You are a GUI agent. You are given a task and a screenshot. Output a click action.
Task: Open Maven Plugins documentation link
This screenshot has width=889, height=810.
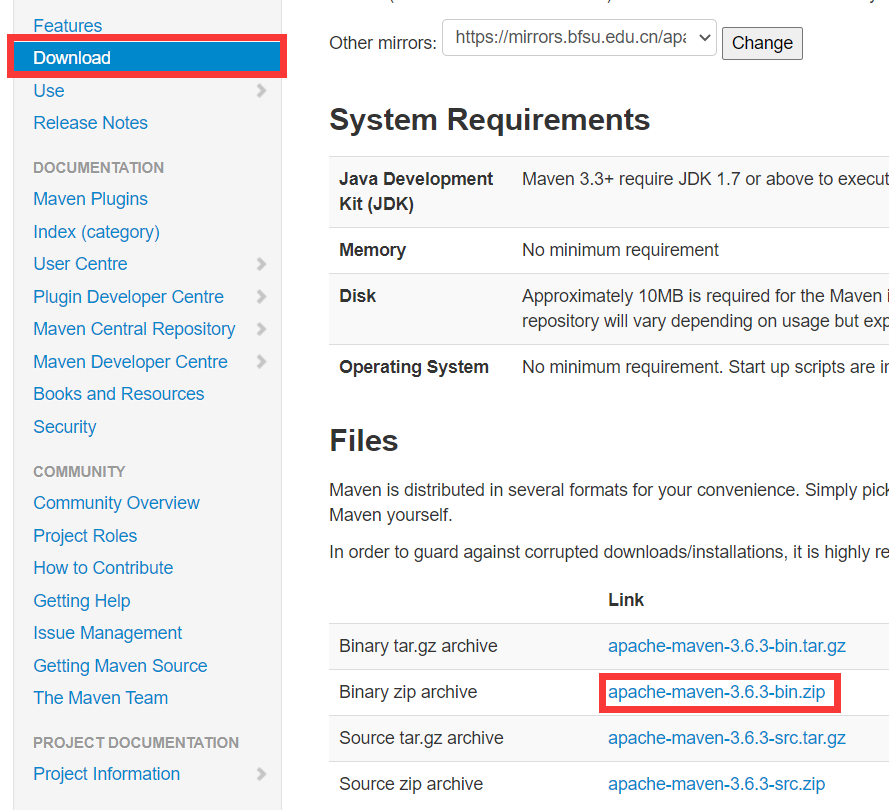pos(90,199)
